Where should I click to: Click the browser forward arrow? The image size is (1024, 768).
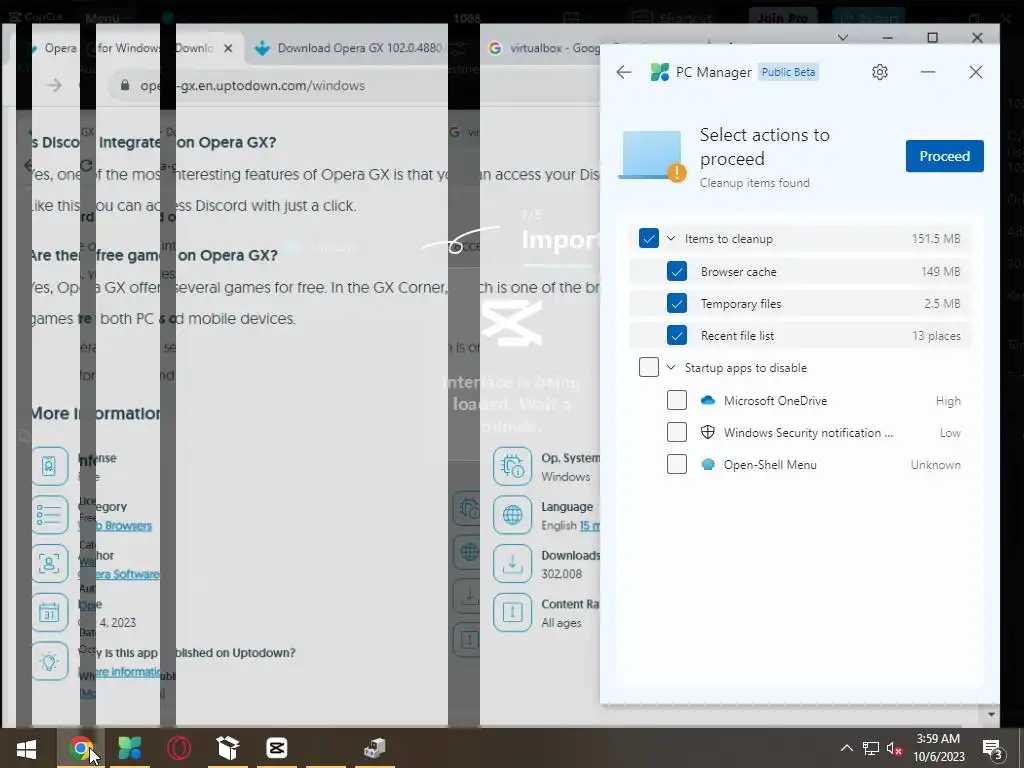point(55,85)
